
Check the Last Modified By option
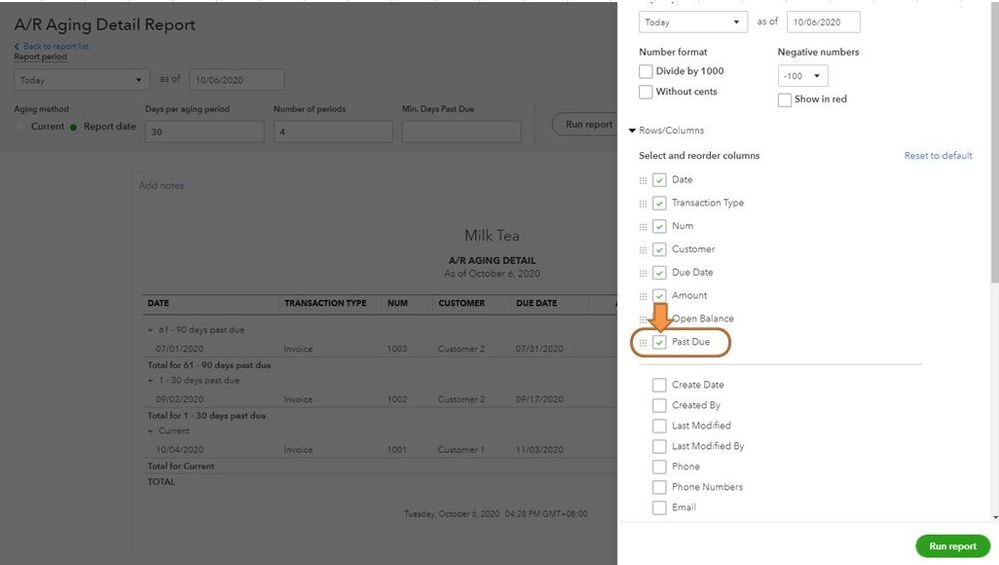coord(659,446)
